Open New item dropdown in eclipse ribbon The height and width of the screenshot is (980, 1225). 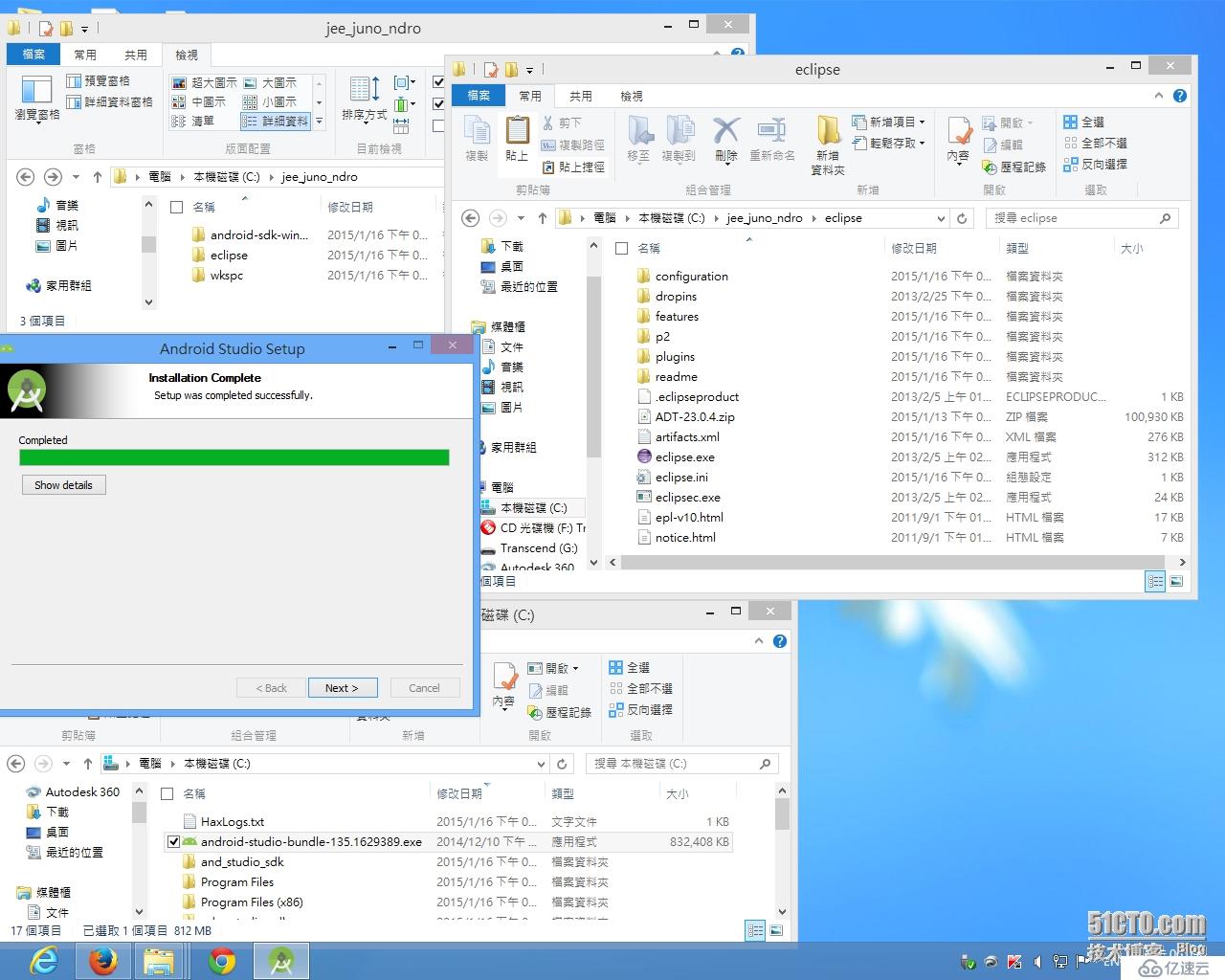click(888, 122)
